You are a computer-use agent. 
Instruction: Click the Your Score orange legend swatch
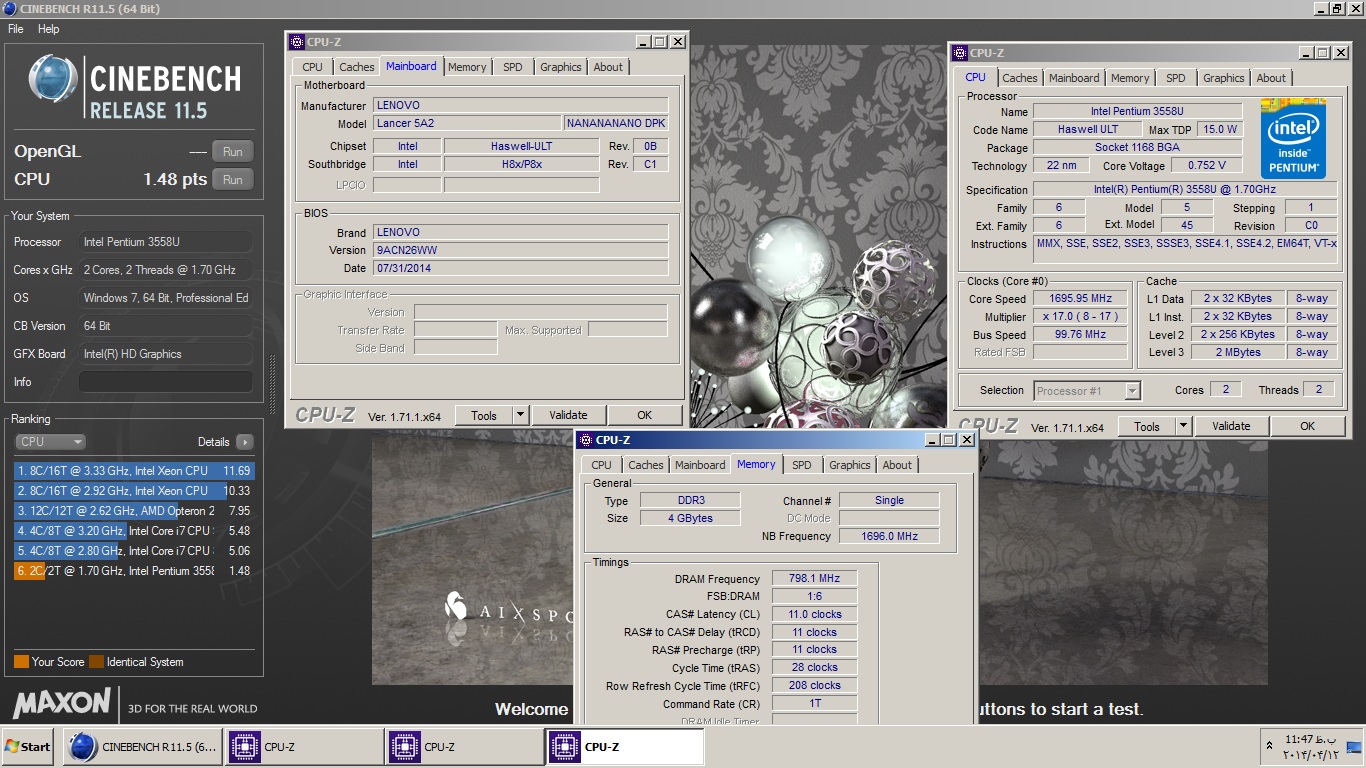(x=21, y=662)
